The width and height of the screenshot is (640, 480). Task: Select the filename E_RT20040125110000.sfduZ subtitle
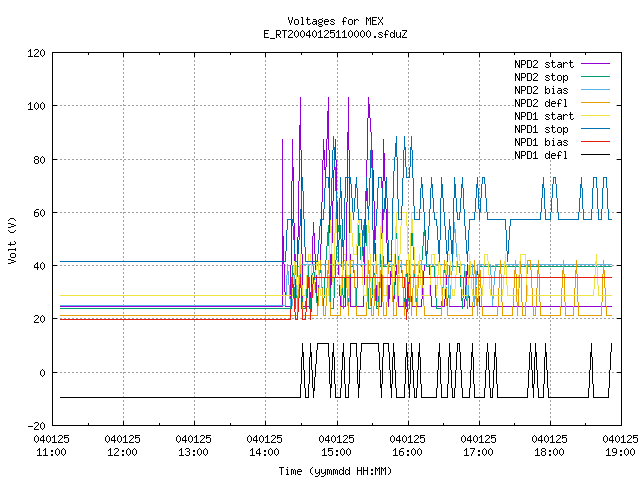point(335,34)
